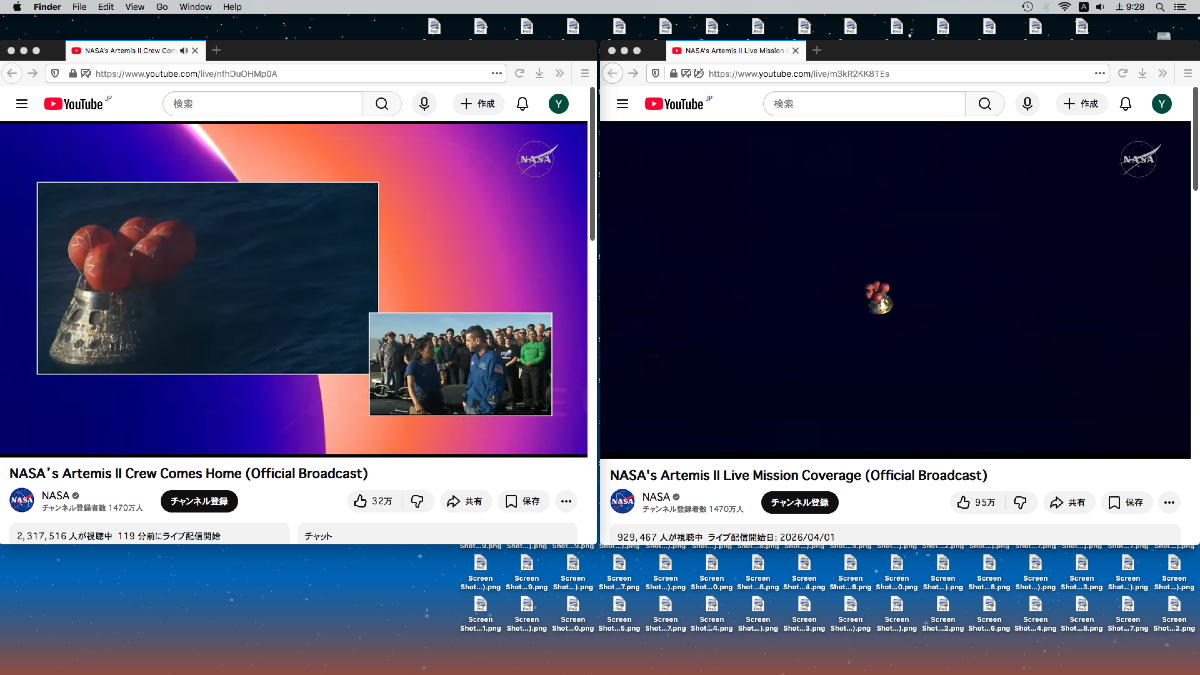
Task: Open downloads arrow in right browser toolbar
Action: pyautogui.click(x=1141, y=73)
